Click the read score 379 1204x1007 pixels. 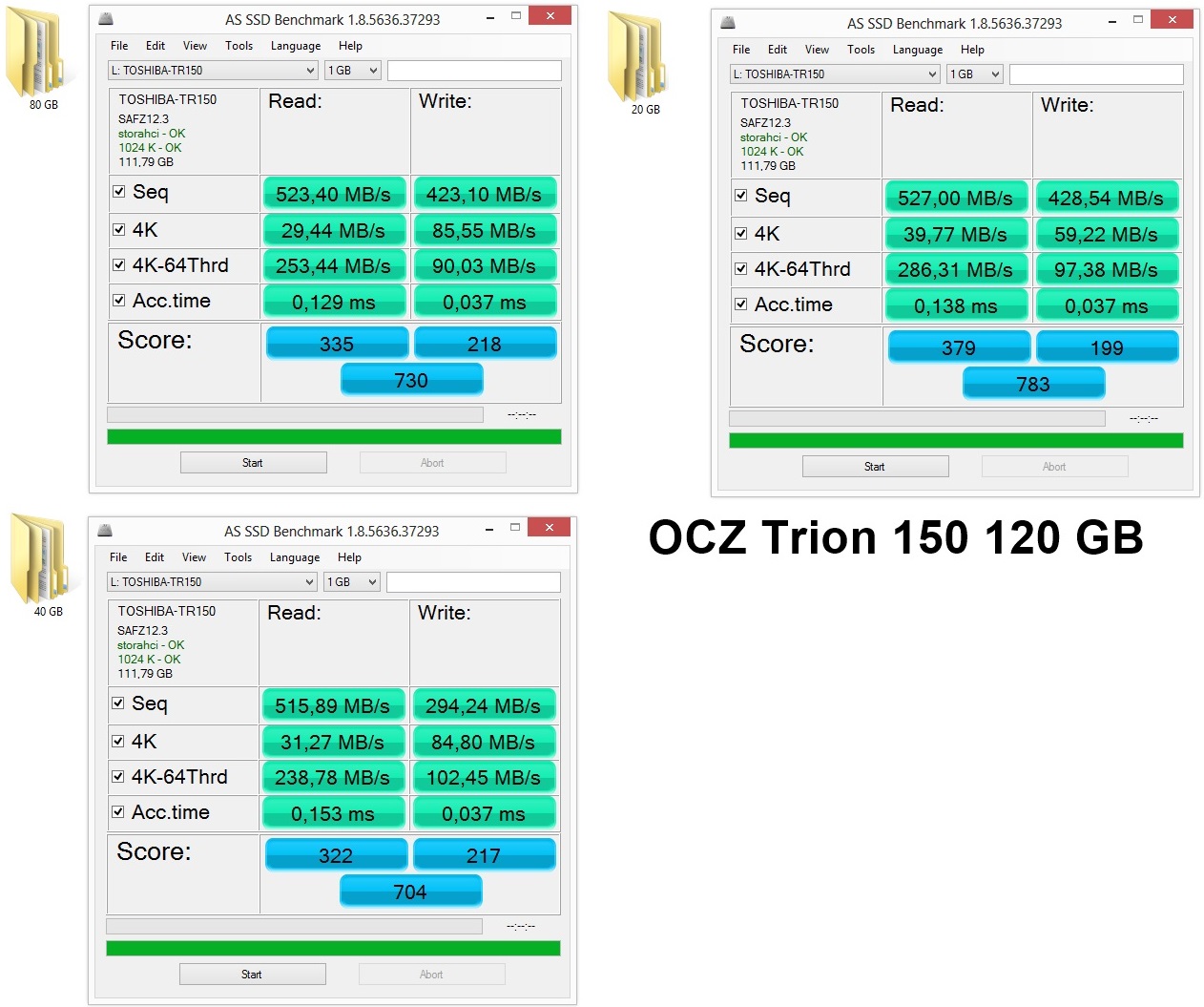(x=960, y=347)
